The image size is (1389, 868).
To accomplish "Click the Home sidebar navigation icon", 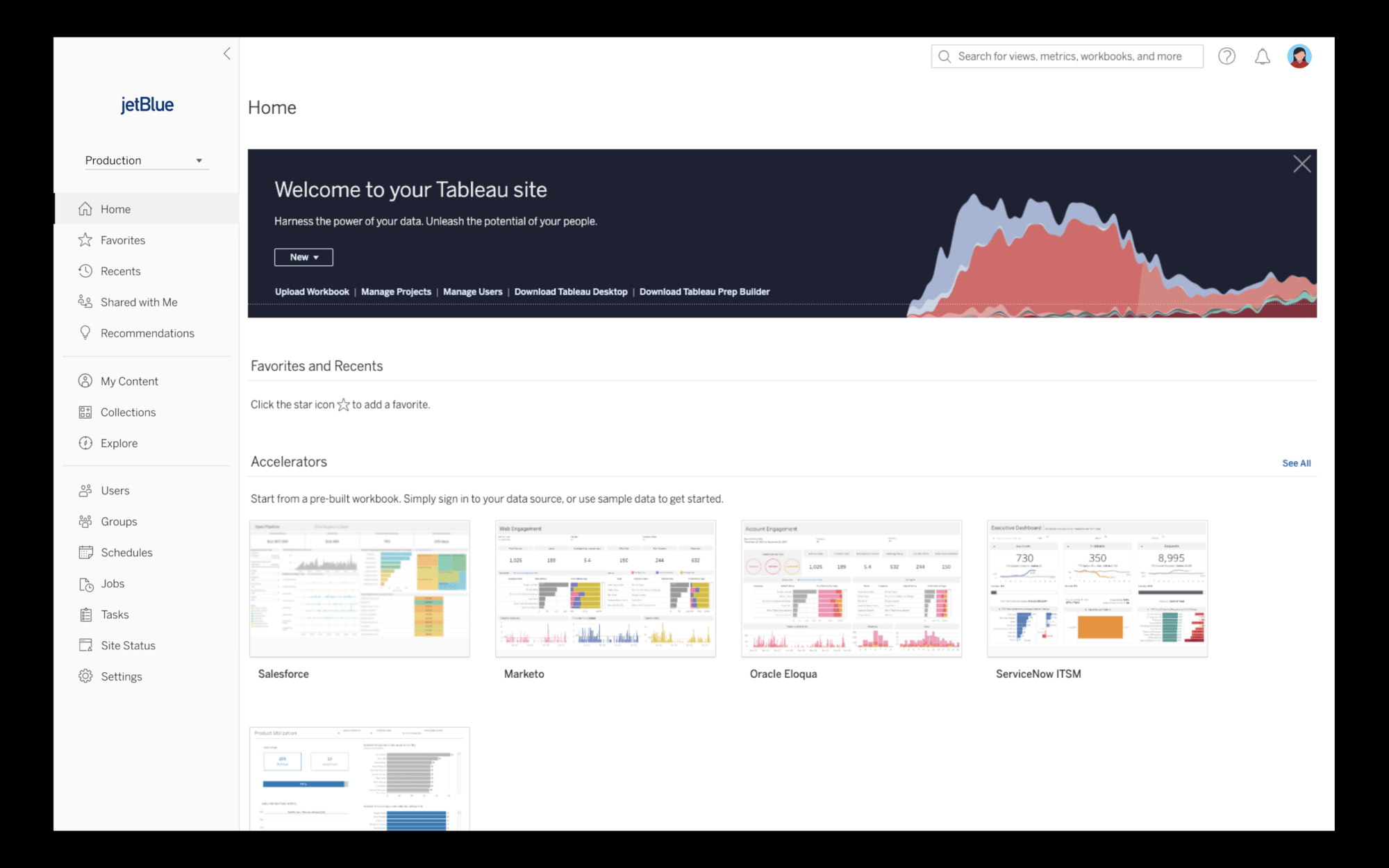I will [x=85, y=209].
